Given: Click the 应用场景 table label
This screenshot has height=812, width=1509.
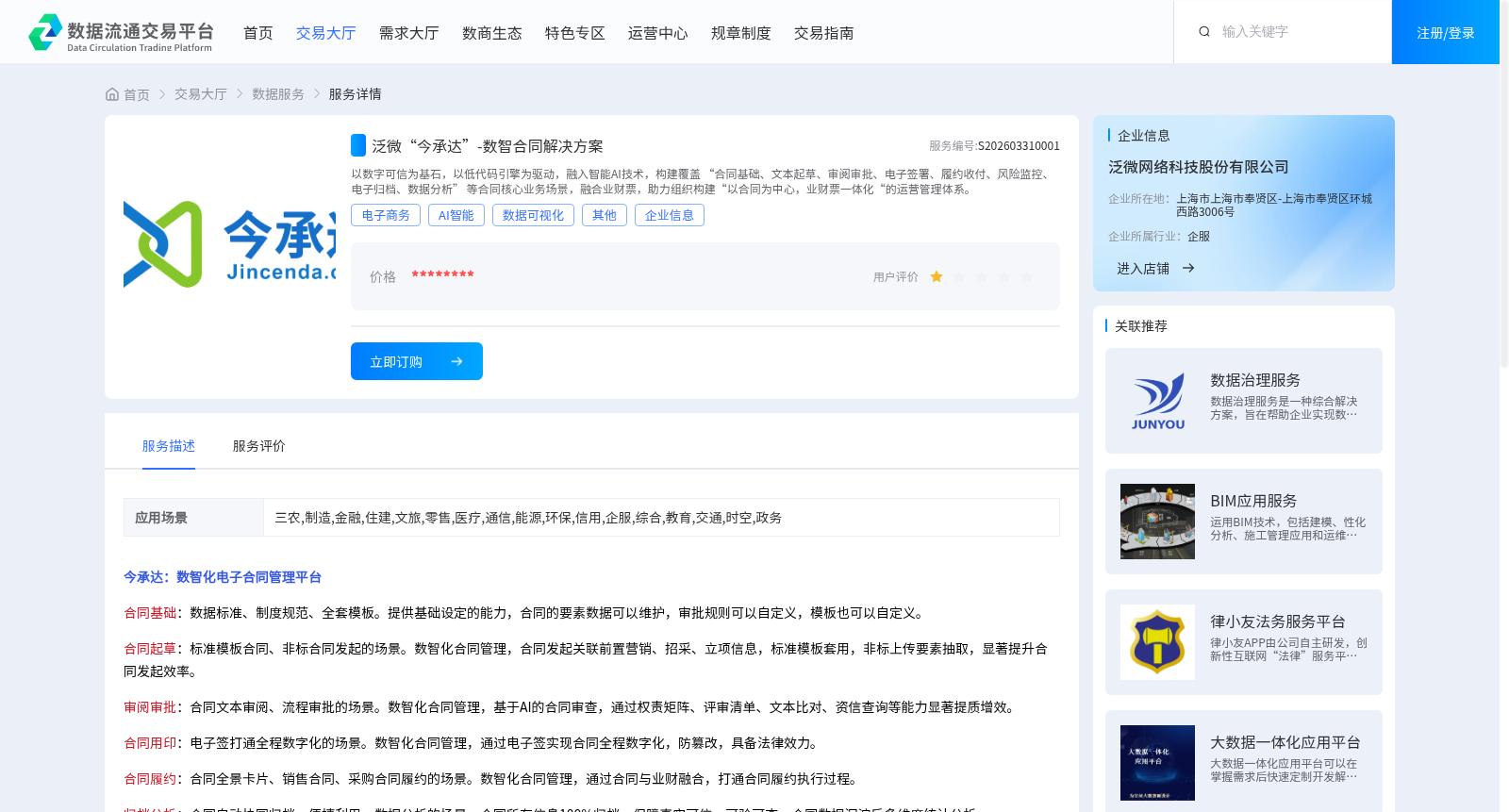Looking at the screenshot, I should [x=161, y=518].
